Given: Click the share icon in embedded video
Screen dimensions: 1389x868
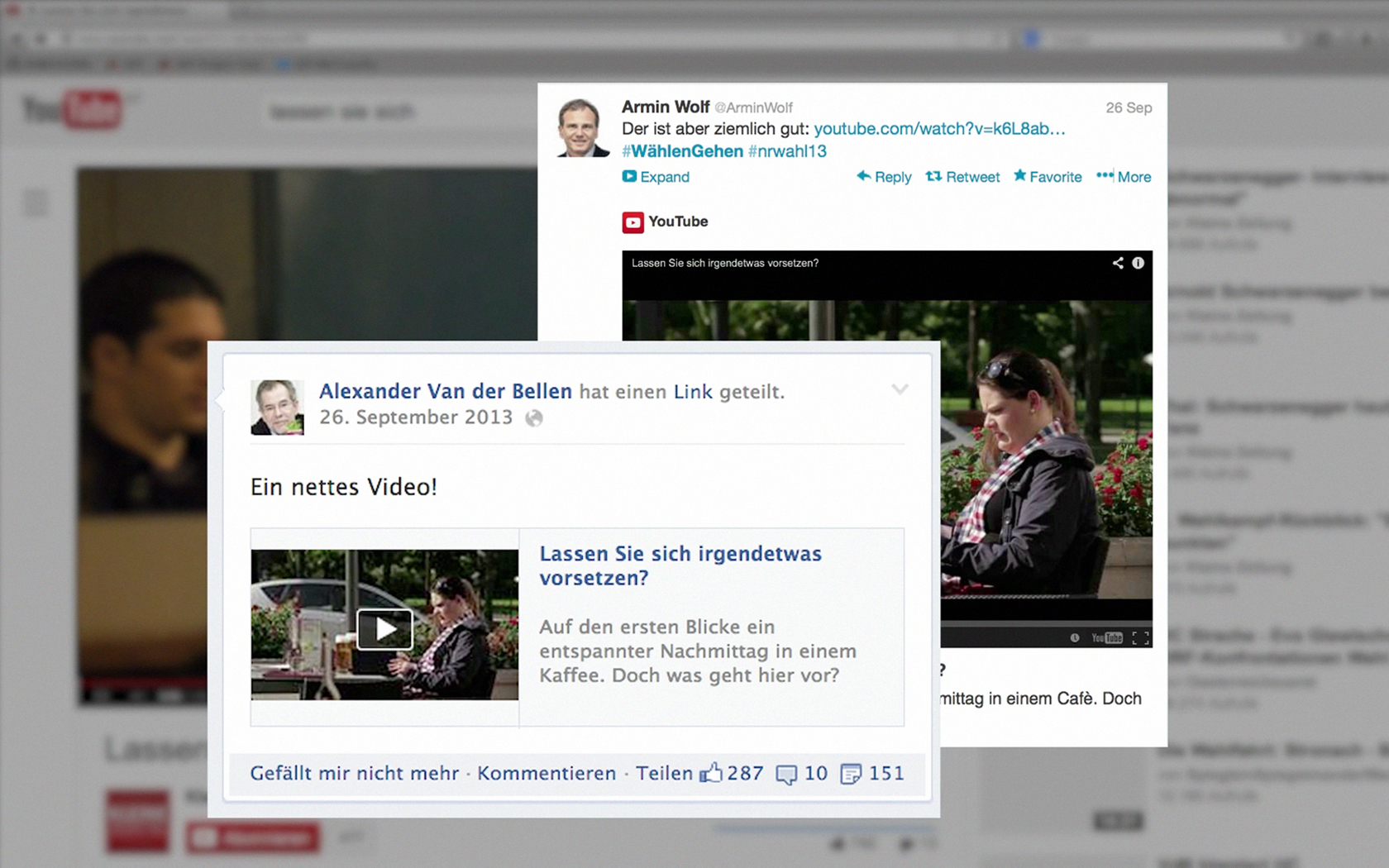Looking at the screenshot, I should pos(1118,263).
